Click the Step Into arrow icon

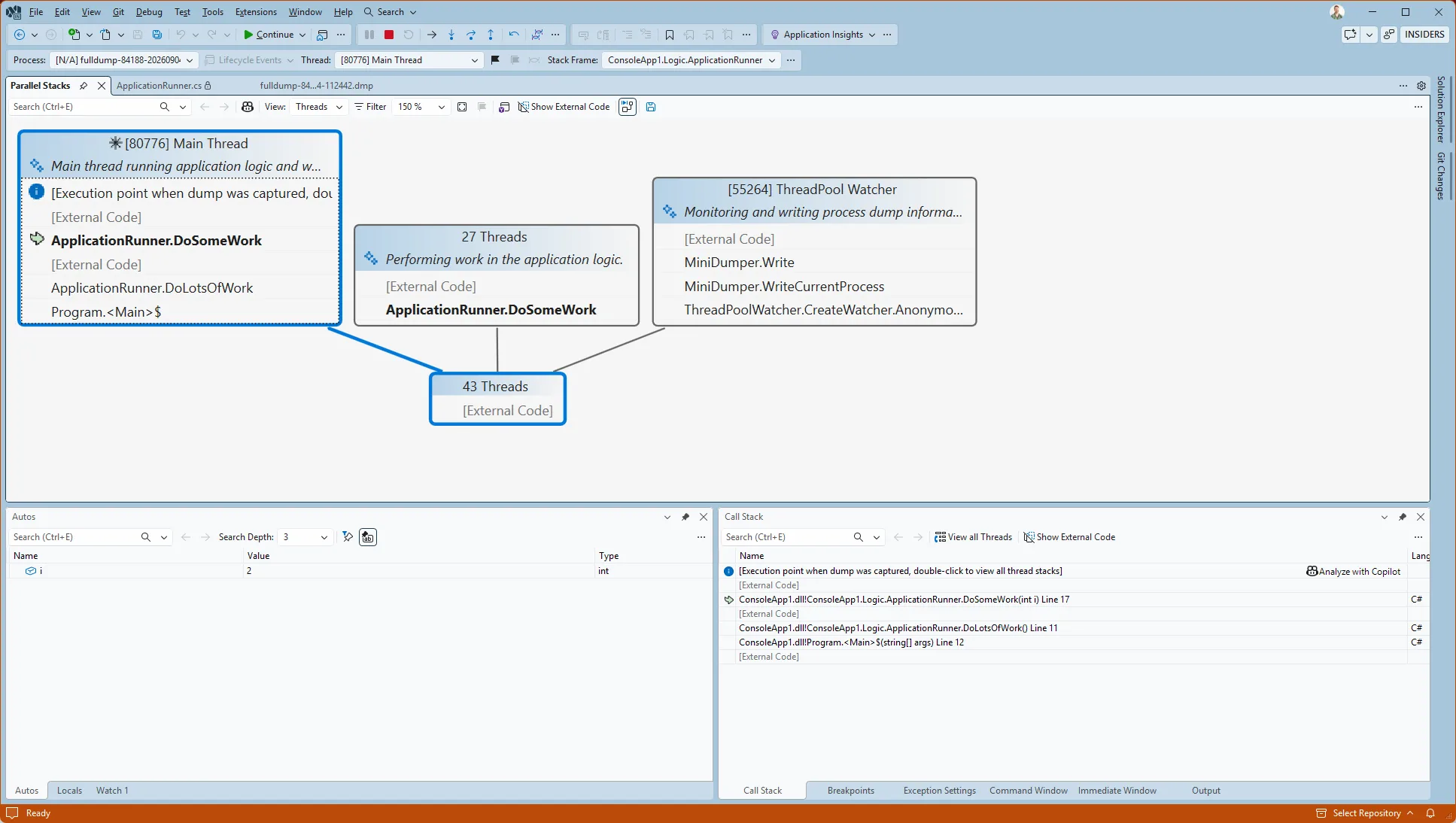[451, 35]
